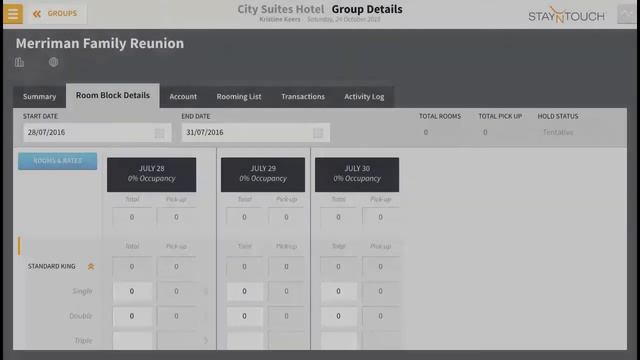Edit the End Date field

pyautogui.click(x=256, y=133)
